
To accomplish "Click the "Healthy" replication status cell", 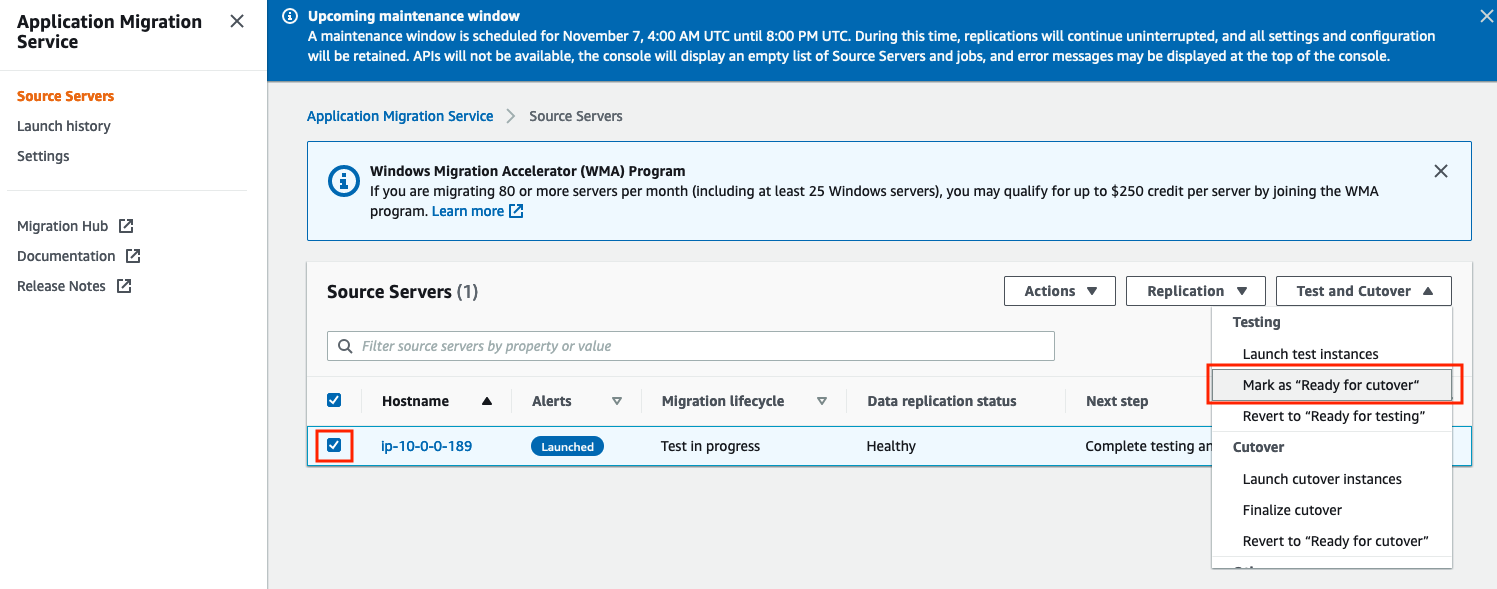I will pyautogui.click(x=891, y=446).
